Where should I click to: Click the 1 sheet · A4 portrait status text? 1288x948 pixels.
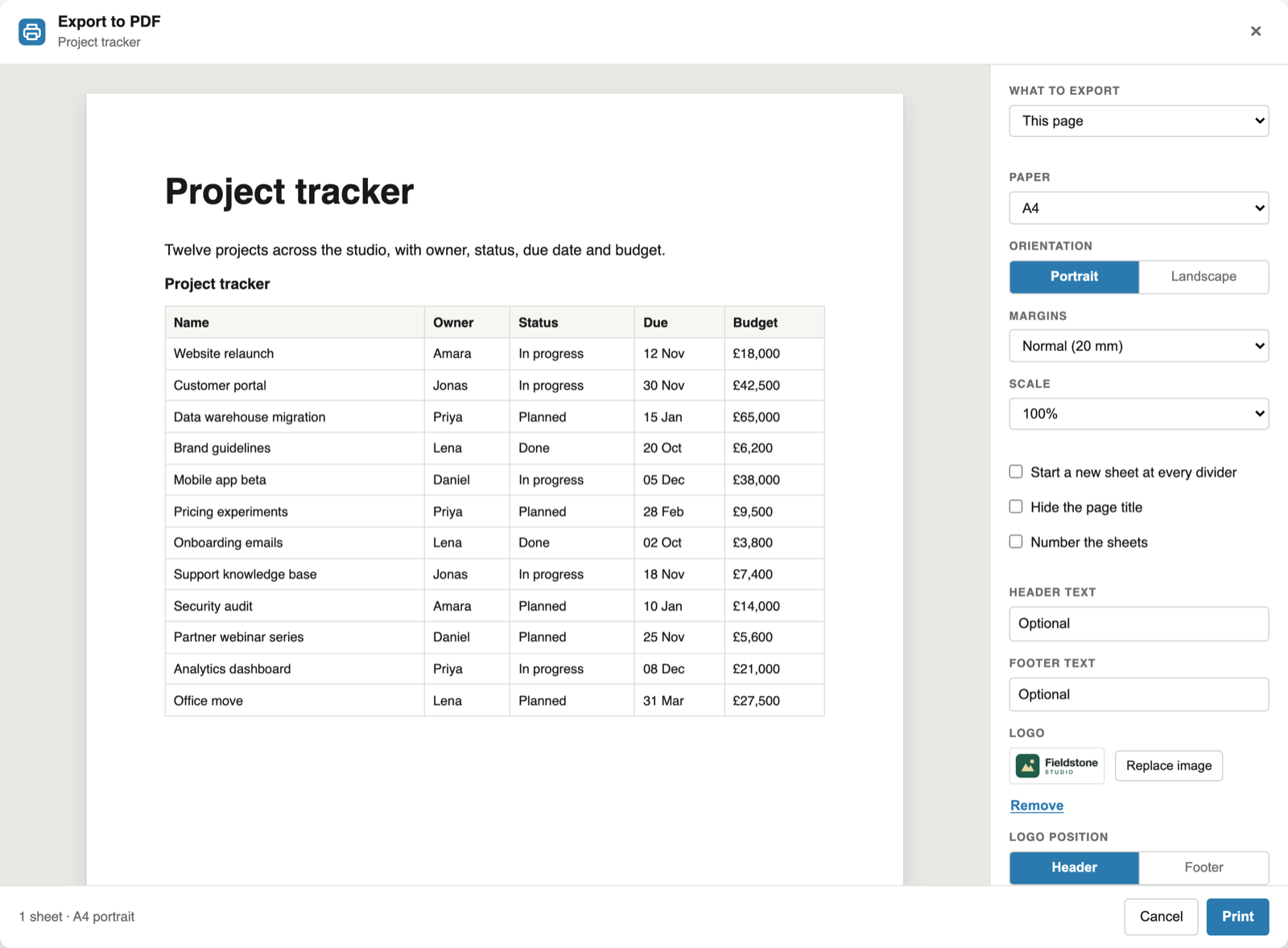pyautogui.click(x=76, y=917)
